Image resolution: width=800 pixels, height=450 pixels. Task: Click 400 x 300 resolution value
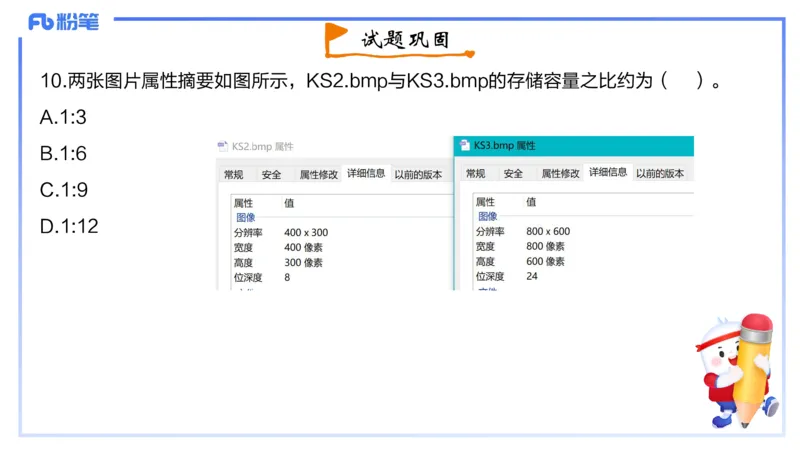point(306,233)
